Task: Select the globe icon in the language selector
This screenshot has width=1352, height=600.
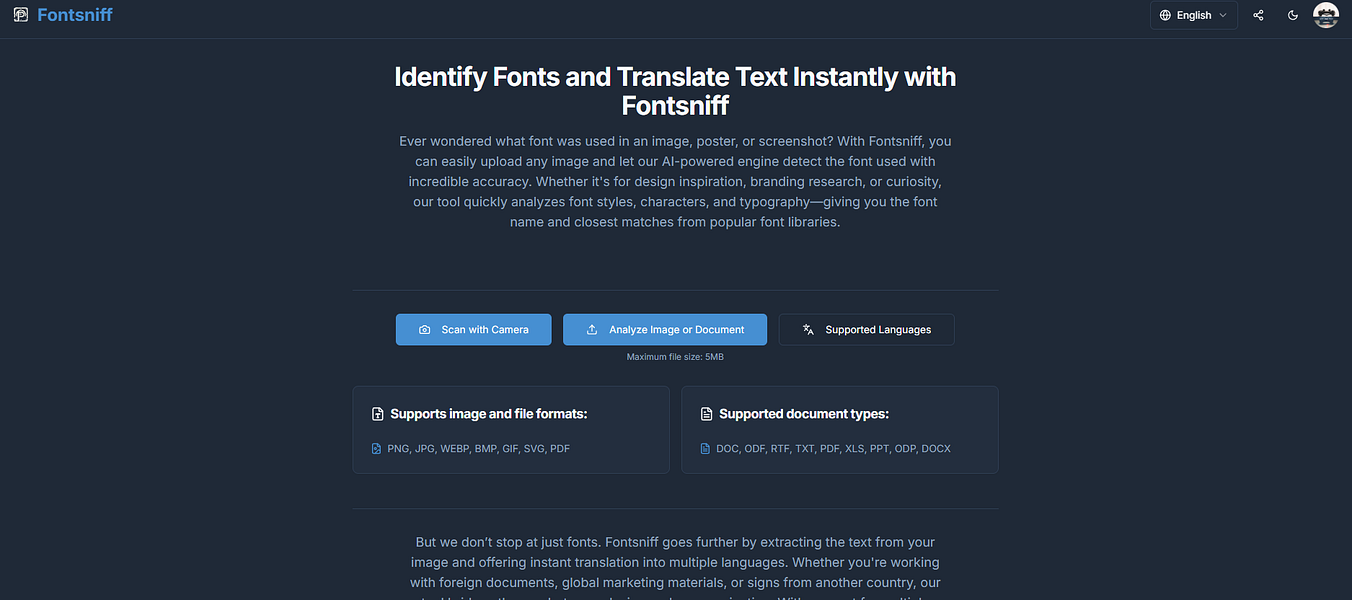Action: (x=1165, y=15)
